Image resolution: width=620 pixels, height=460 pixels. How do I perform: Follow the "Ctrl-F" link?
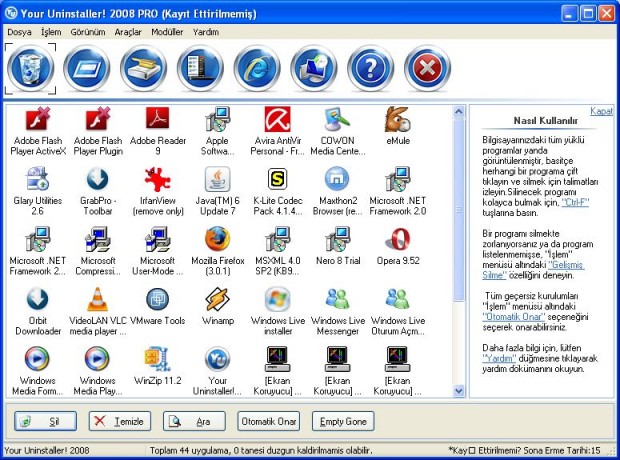pos(575,203)
